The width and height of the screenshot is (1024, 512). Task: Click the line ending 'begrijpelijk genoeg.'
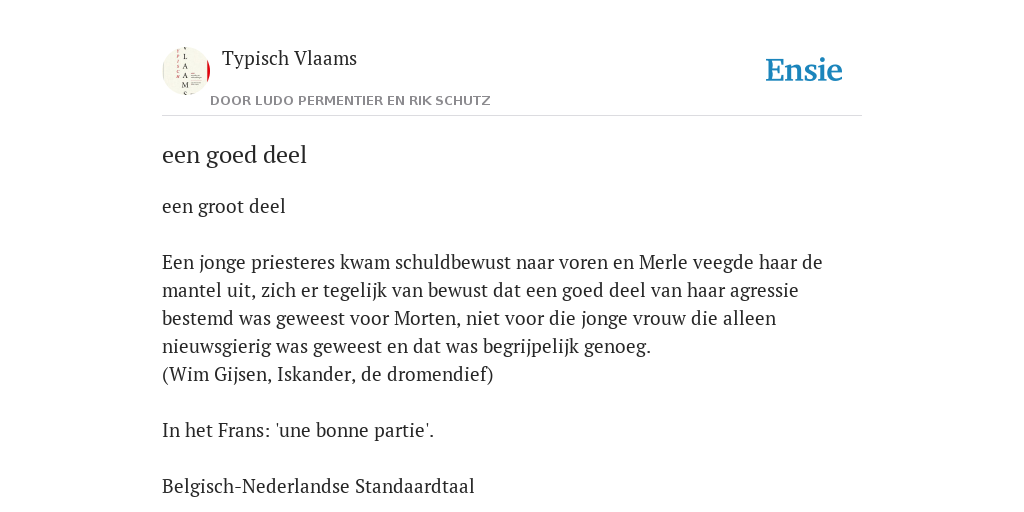pos(406,347)
